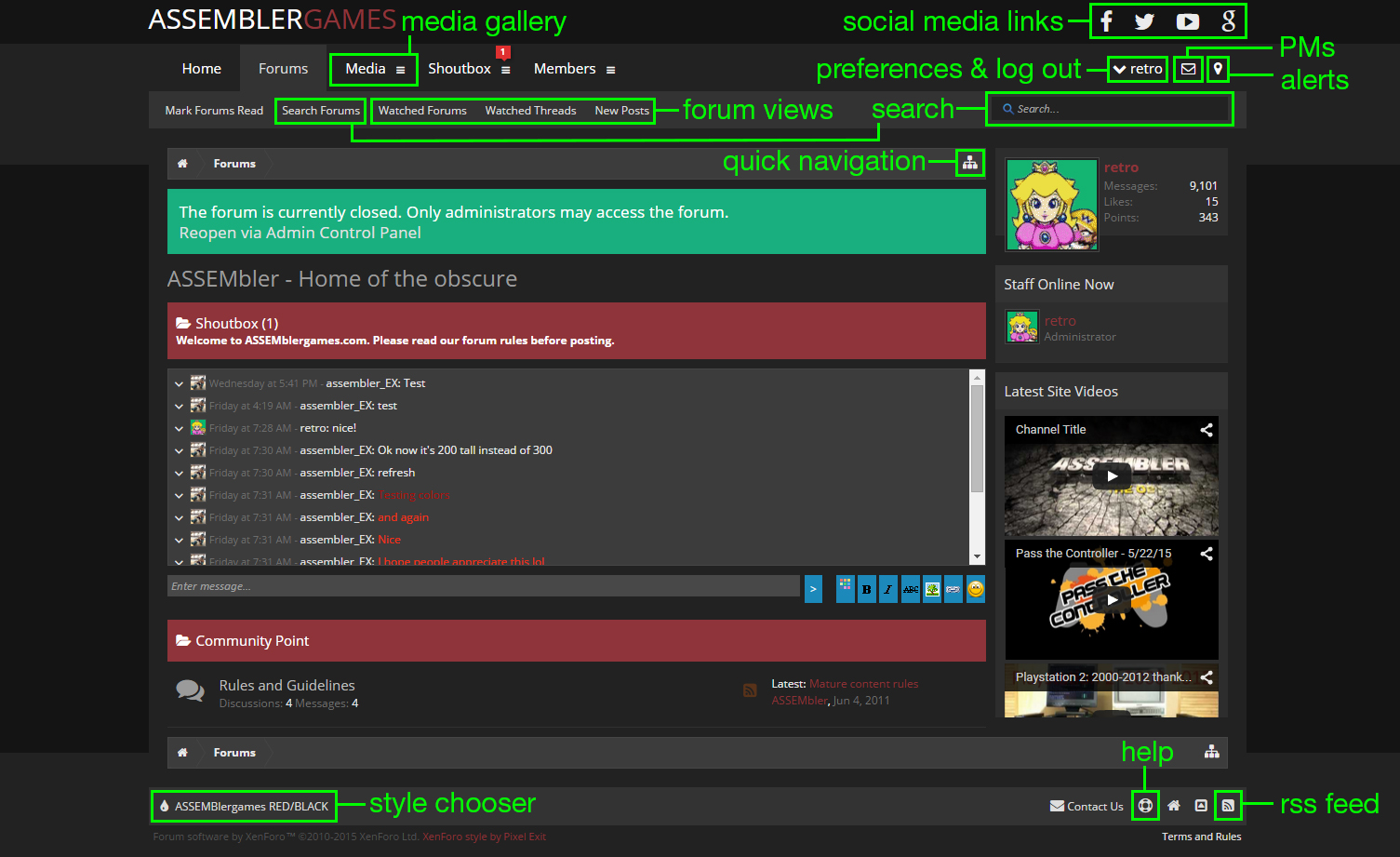The image size is (1400, 857).
Task: Share the Pass the Controller video
Action: [x=1207, y=554]
